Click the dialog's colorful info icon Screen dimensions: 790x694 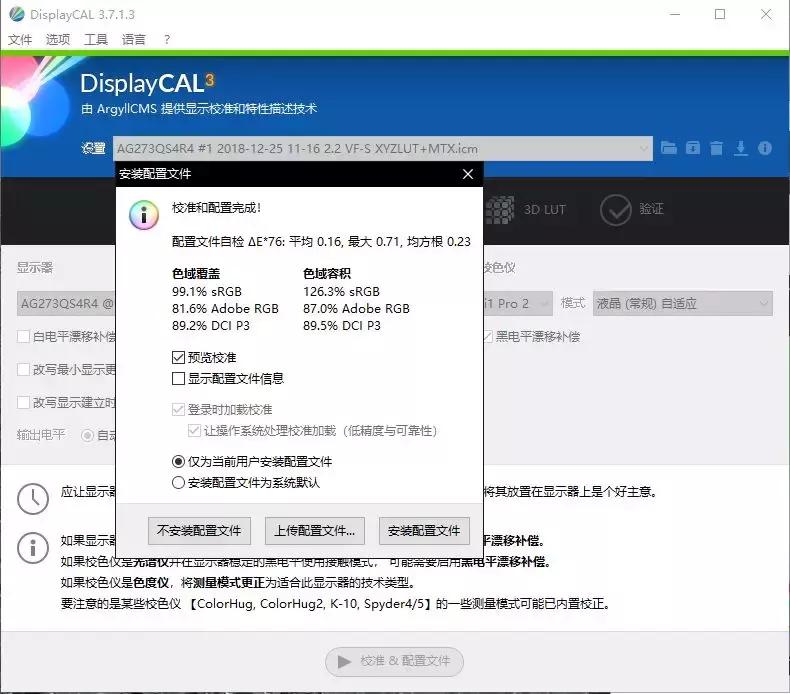pyautogui.click(x=144, y=214)
